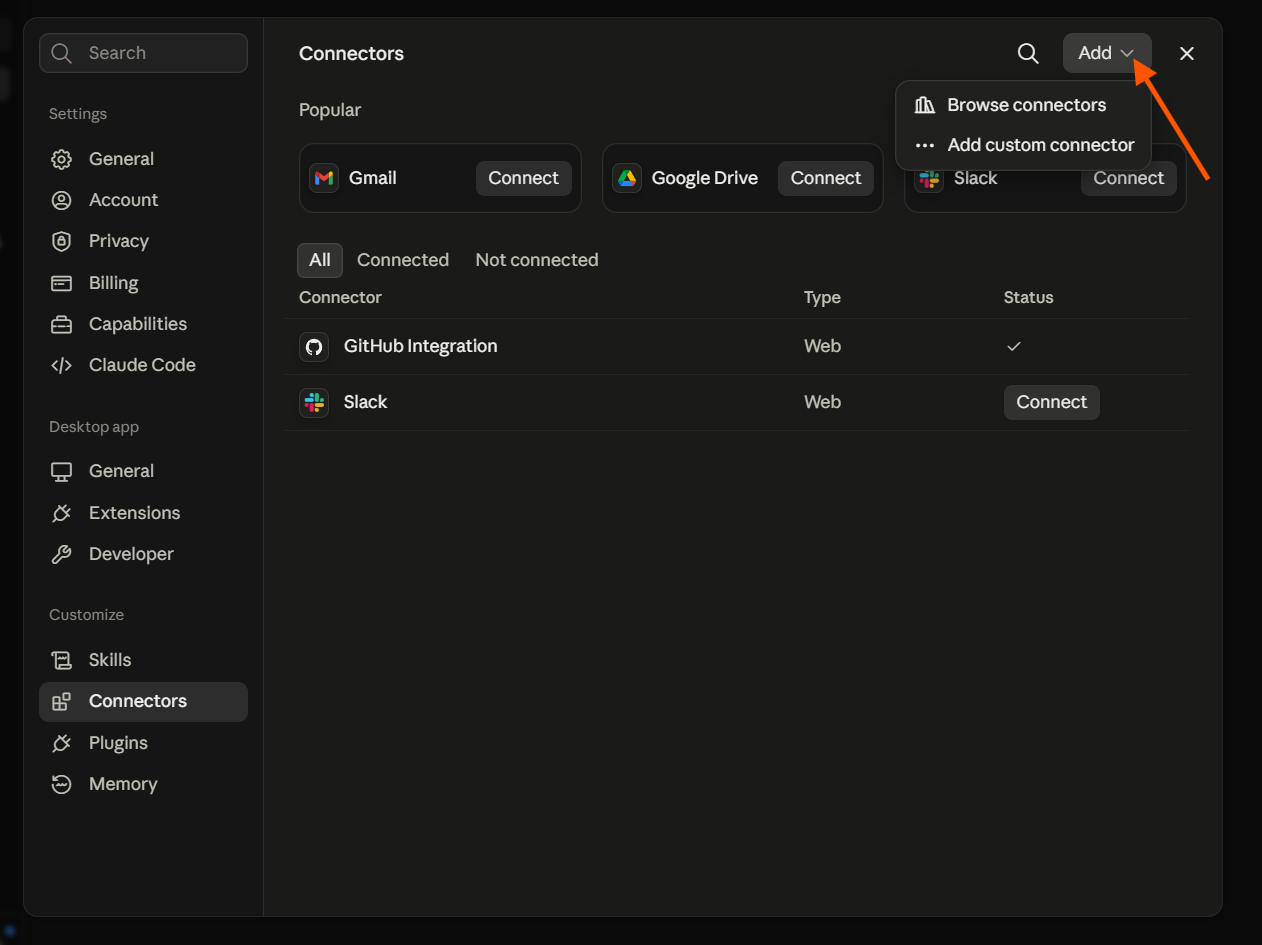This screenshot has width=1262, height=945.
Task: Open the Memory history icon
Action: (x=61, y=784)
